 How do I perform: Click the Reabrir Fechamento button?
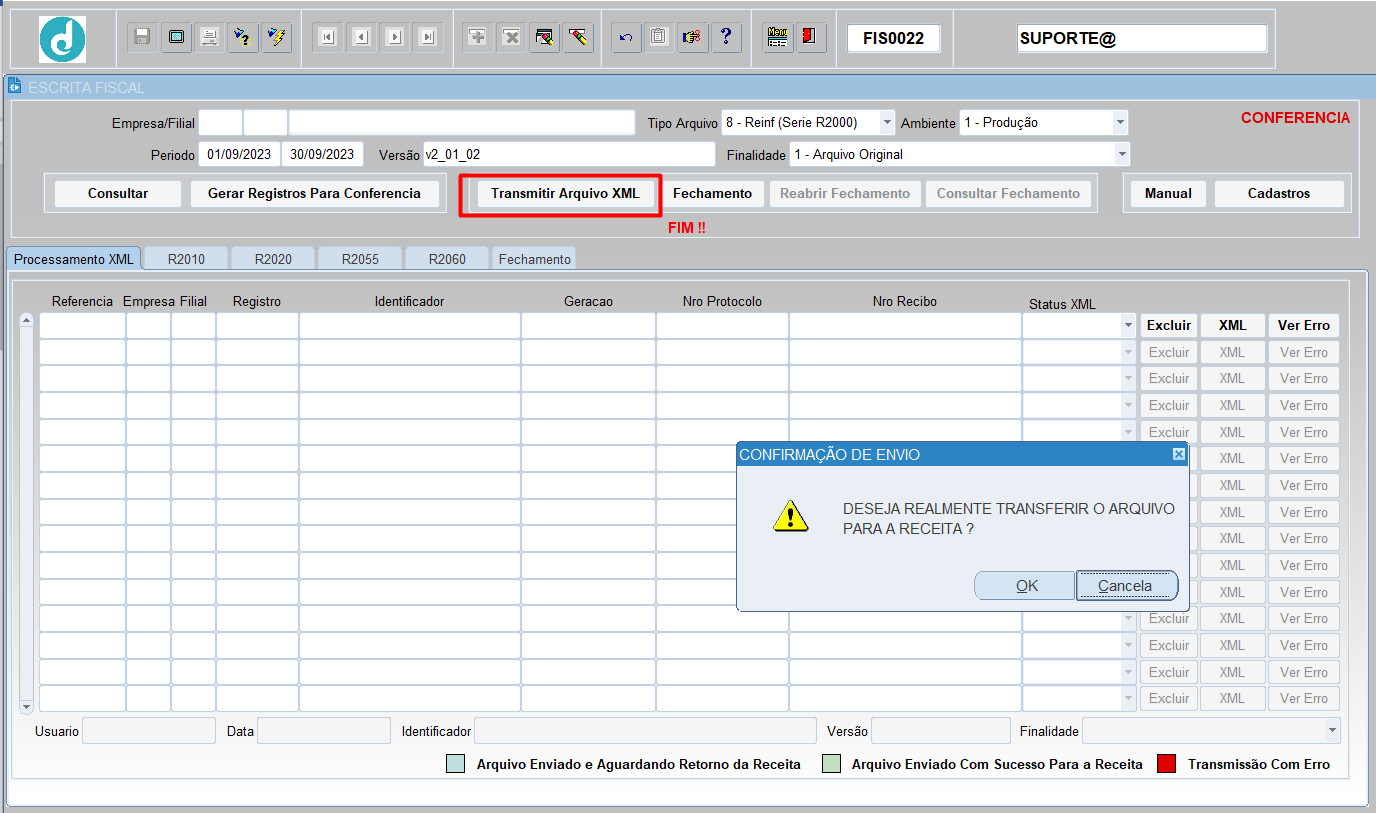[845, 193]
